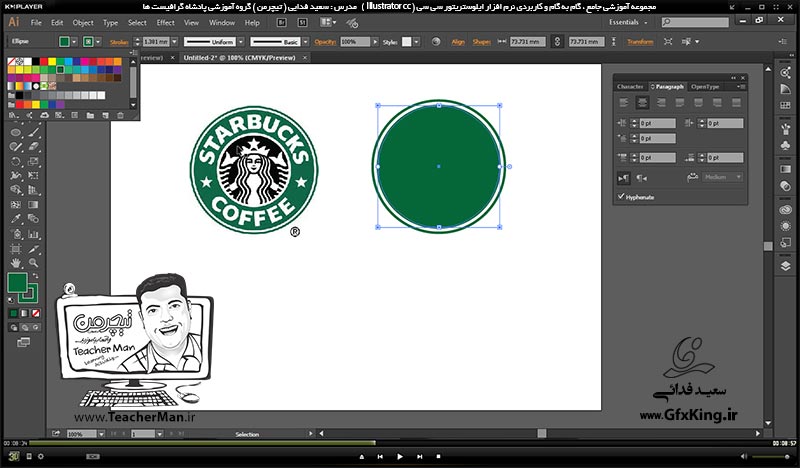Image resolution: width=800 pixels, height=468 pixels.
Task: Click the Opacity link label
Action: point(324,42)
